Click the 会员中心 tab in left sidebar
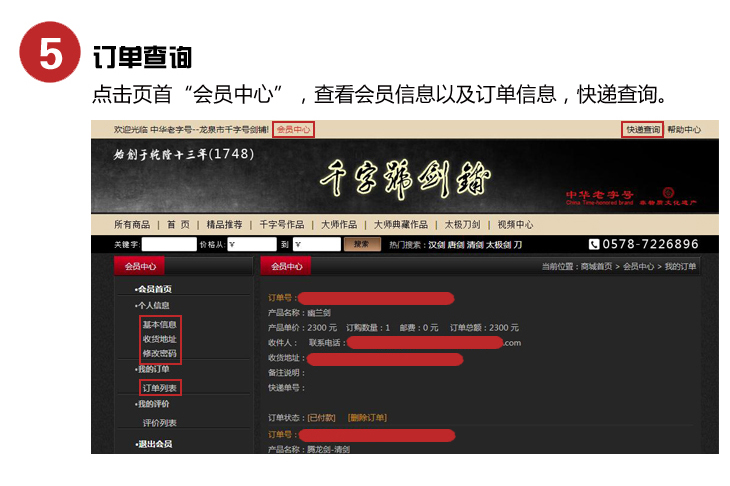 tap(140, 266)
